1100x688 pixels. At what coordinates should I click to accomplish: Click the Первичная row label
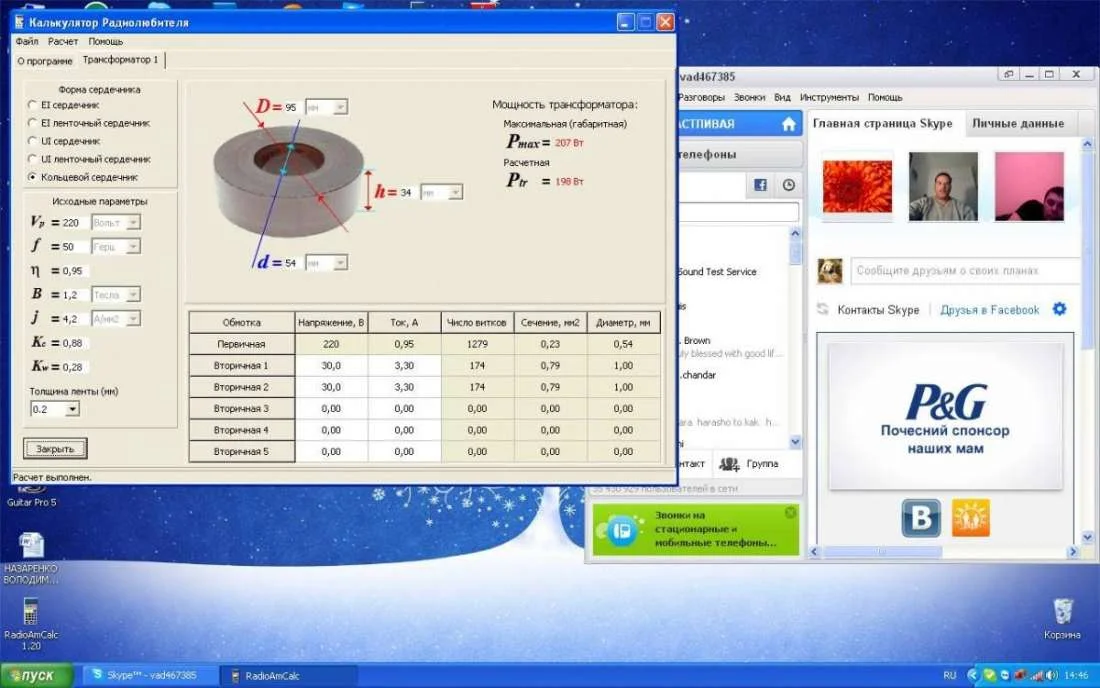(x=241, y=344)
